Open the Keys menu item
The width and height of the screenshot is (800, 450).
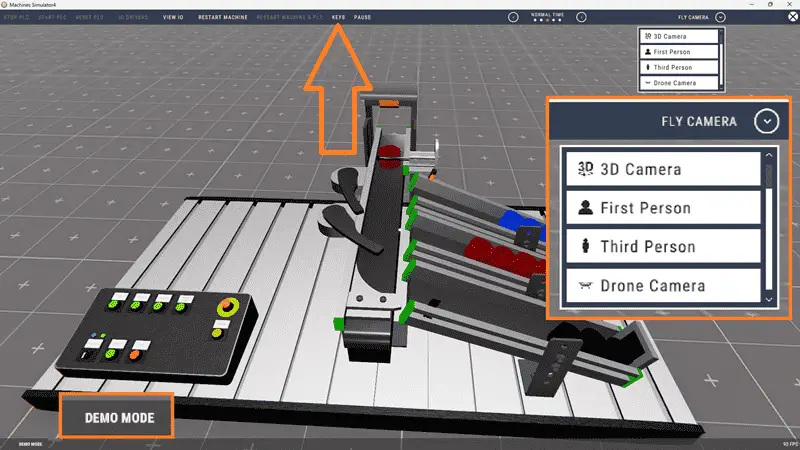point(338,17)
